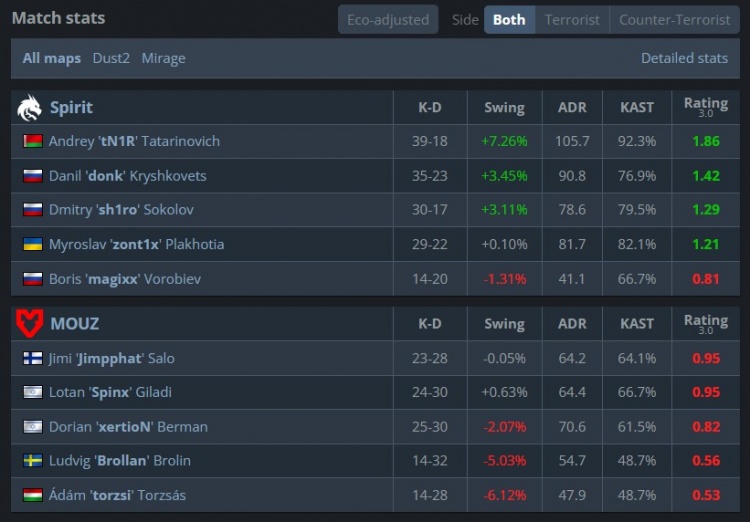The image size is (750, 522).
Task: Switch side filter to Counter-Terrorist
Action: coord(674,20)
